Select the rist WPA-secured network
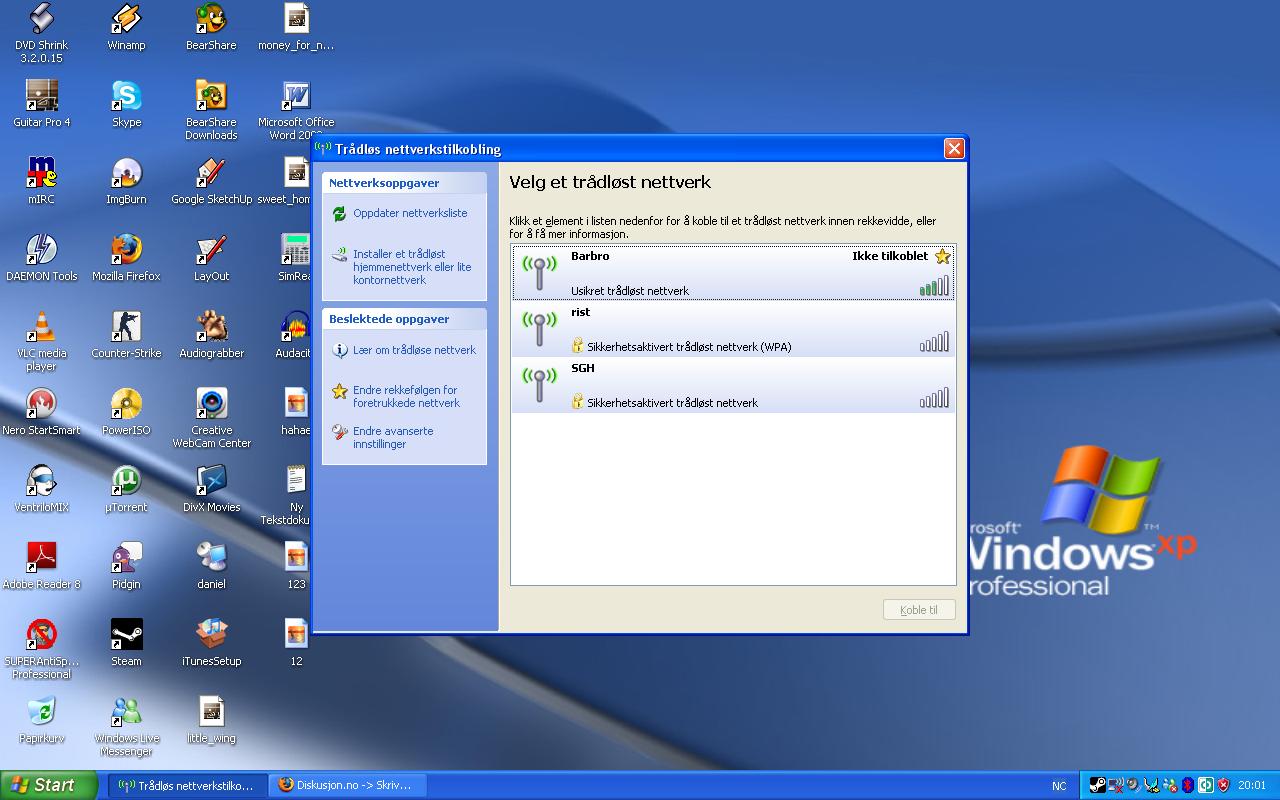 (733, 329)
